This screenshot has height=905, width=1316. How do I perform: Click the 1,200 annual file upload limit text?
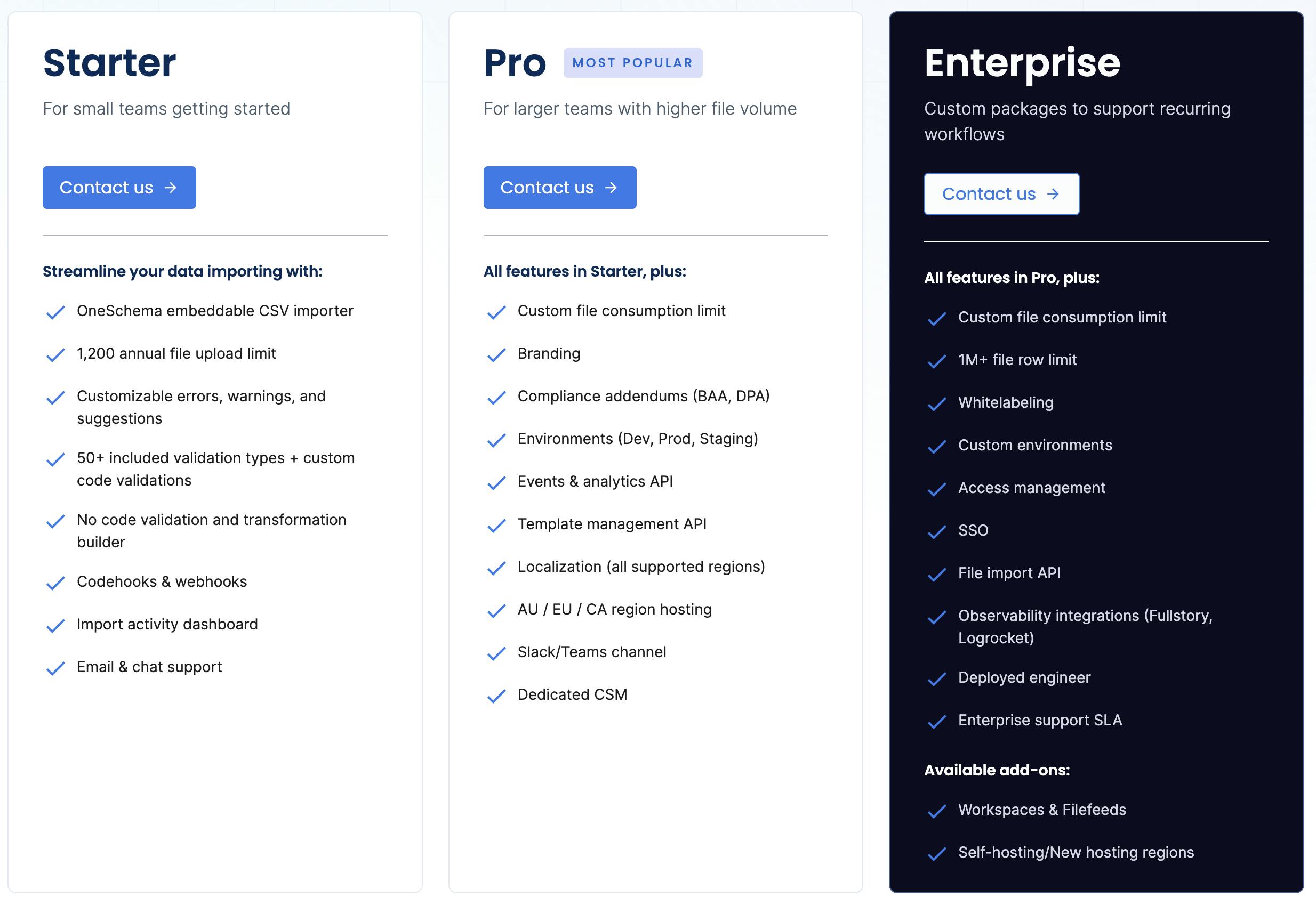176,353
